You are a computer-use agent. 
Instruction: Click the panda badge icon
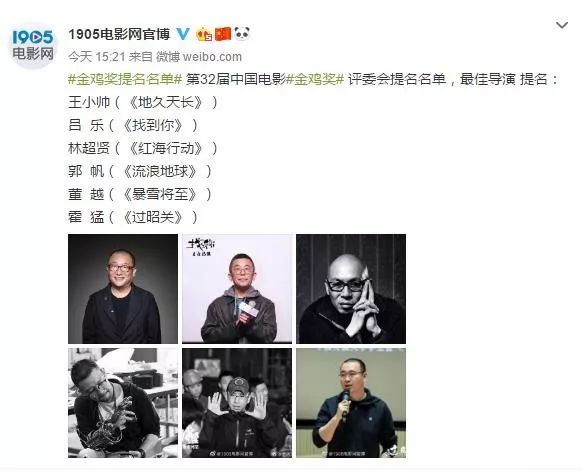[x=242, y=33]
